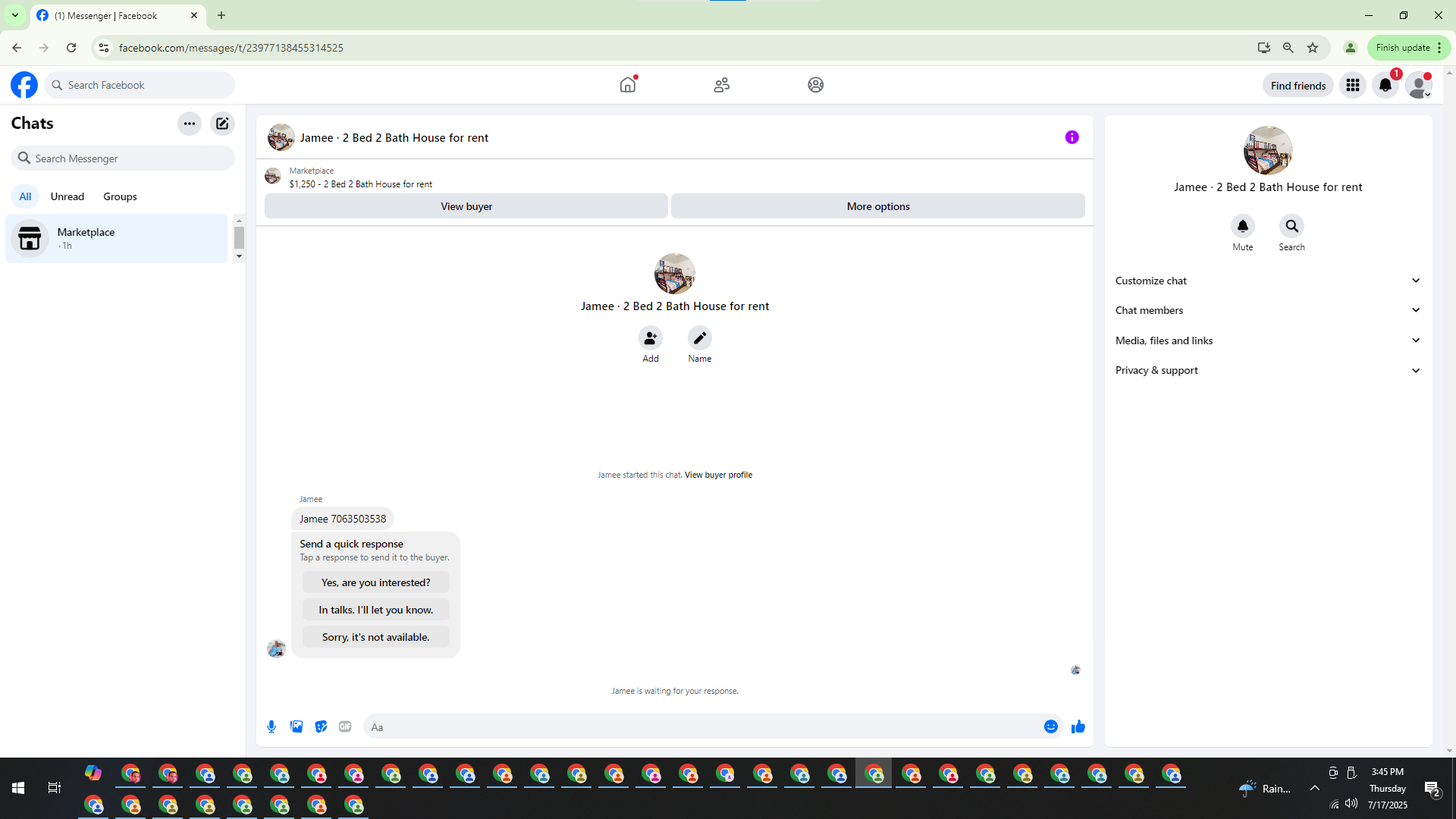Toggle the conversation information panel
This screenshot has width=1456, height=819.
pos(1072,137)
